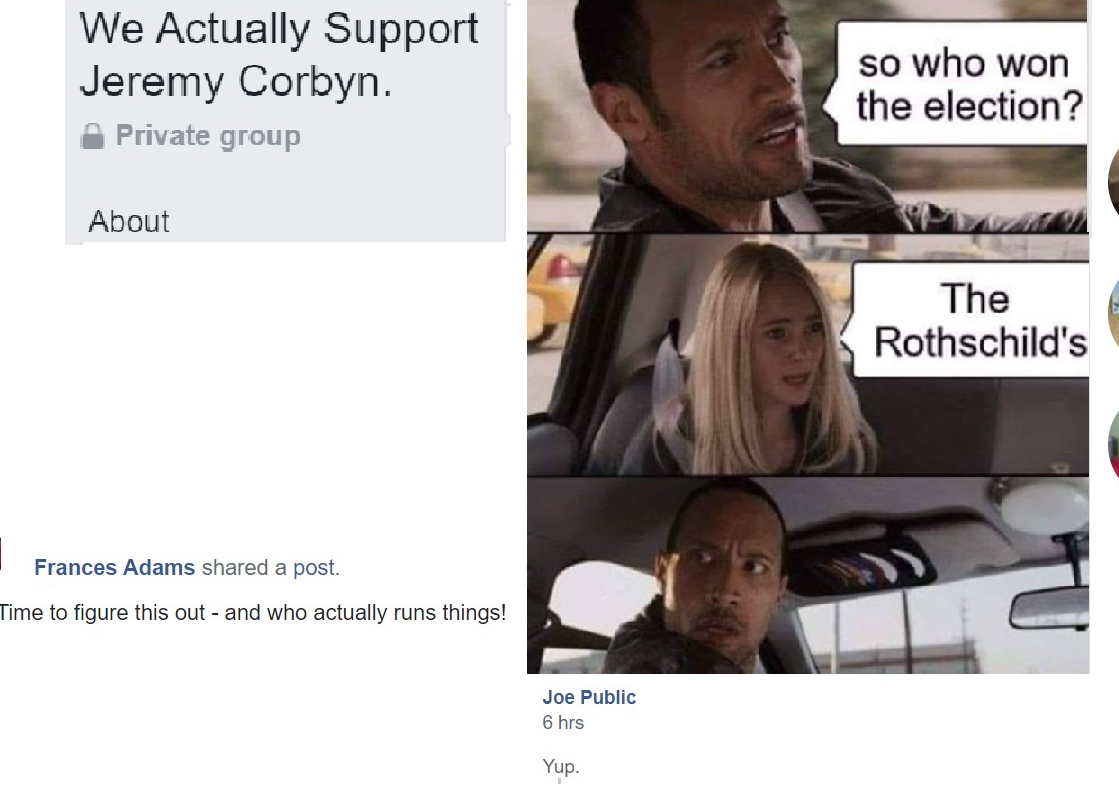Select the bottom meme panel with shocked driver
Image resolution: width=1119 pixels, height=799 pixels.
(x=808, y=575)
